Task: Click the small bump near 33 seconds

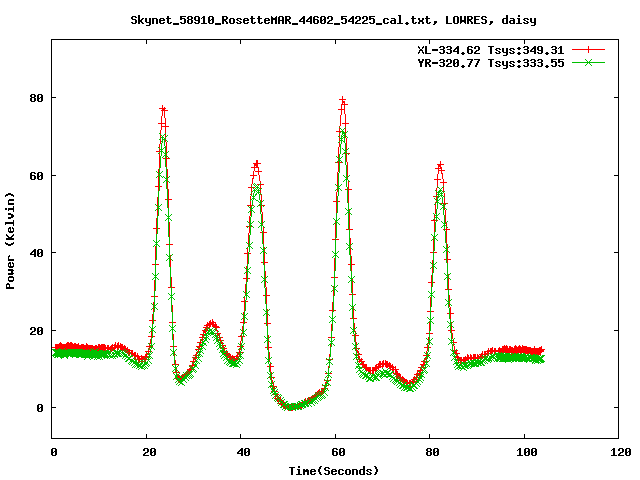Action: 211,324
